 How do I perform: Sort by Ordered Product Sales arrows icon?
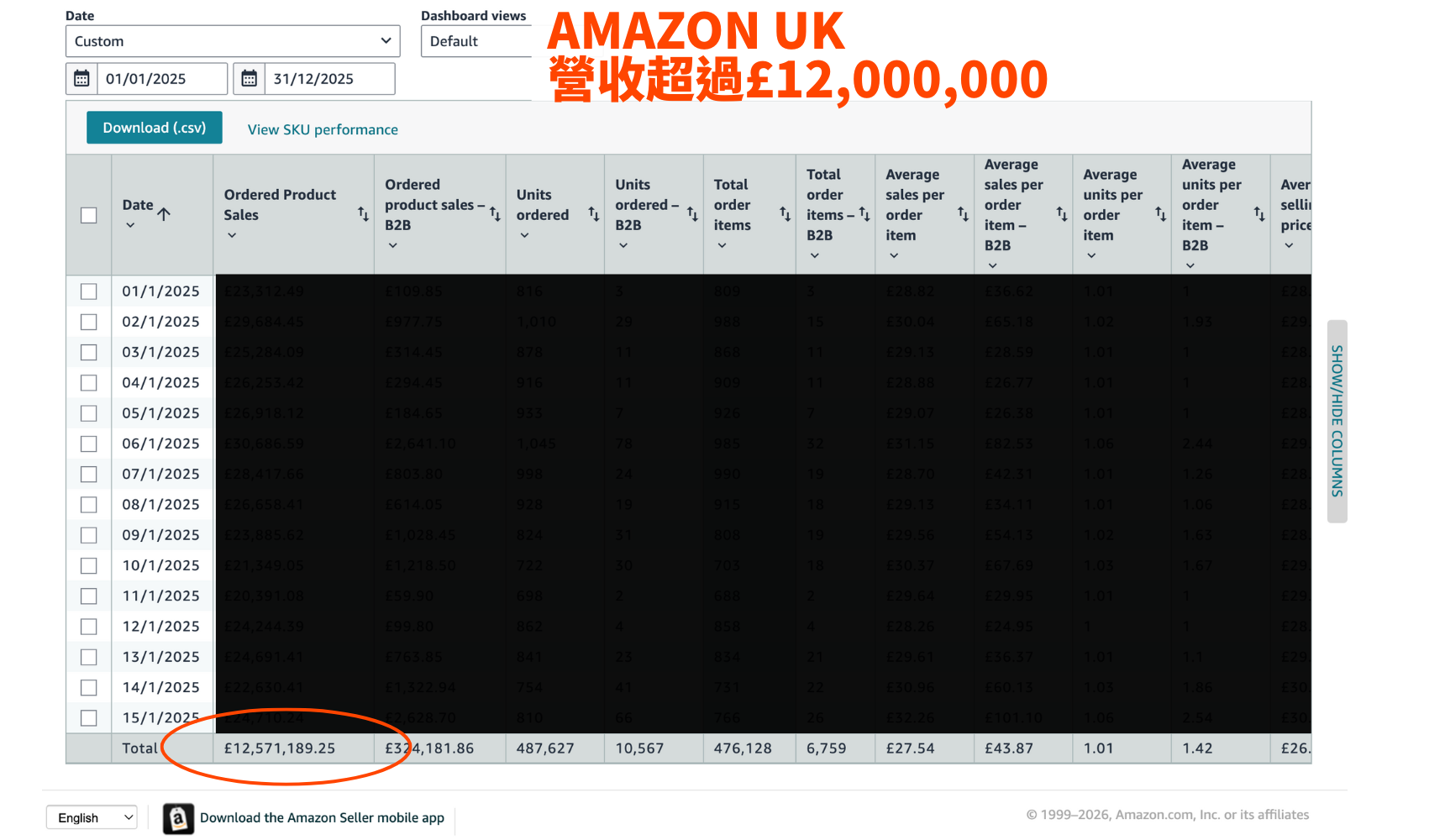(x=363, y=214)
